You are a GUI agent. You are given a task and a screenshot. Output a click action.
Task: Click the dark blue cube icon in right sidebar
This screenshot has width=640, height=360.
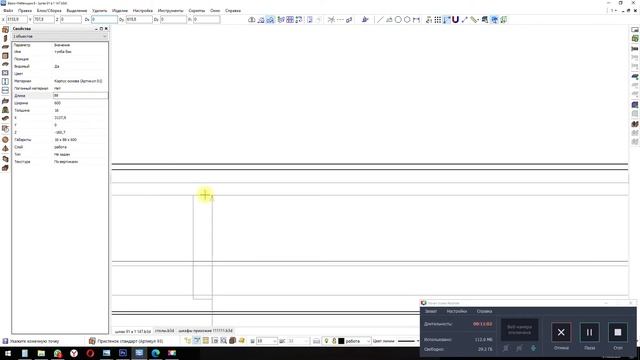pos(635,105)
